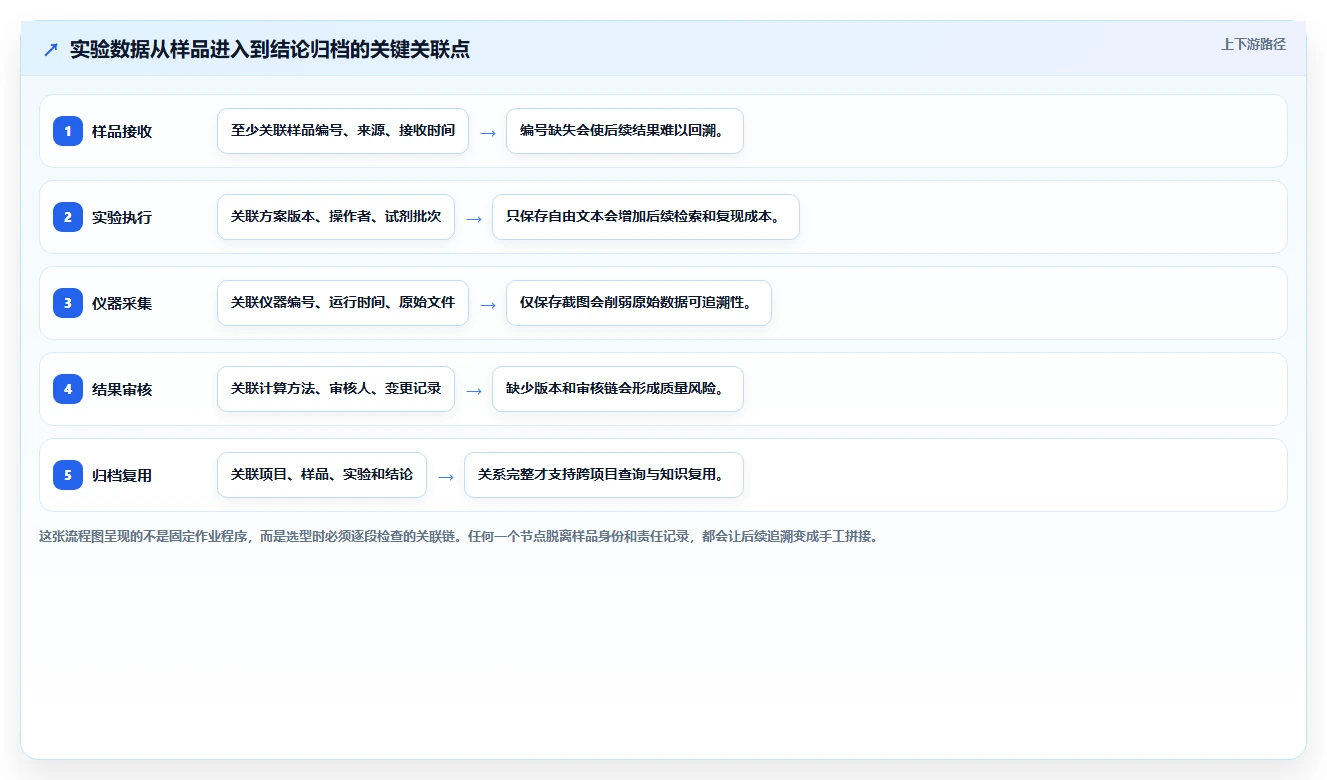Click the title 实验数据从样品进入到结论归档的关键关联点

pos(270,50)
